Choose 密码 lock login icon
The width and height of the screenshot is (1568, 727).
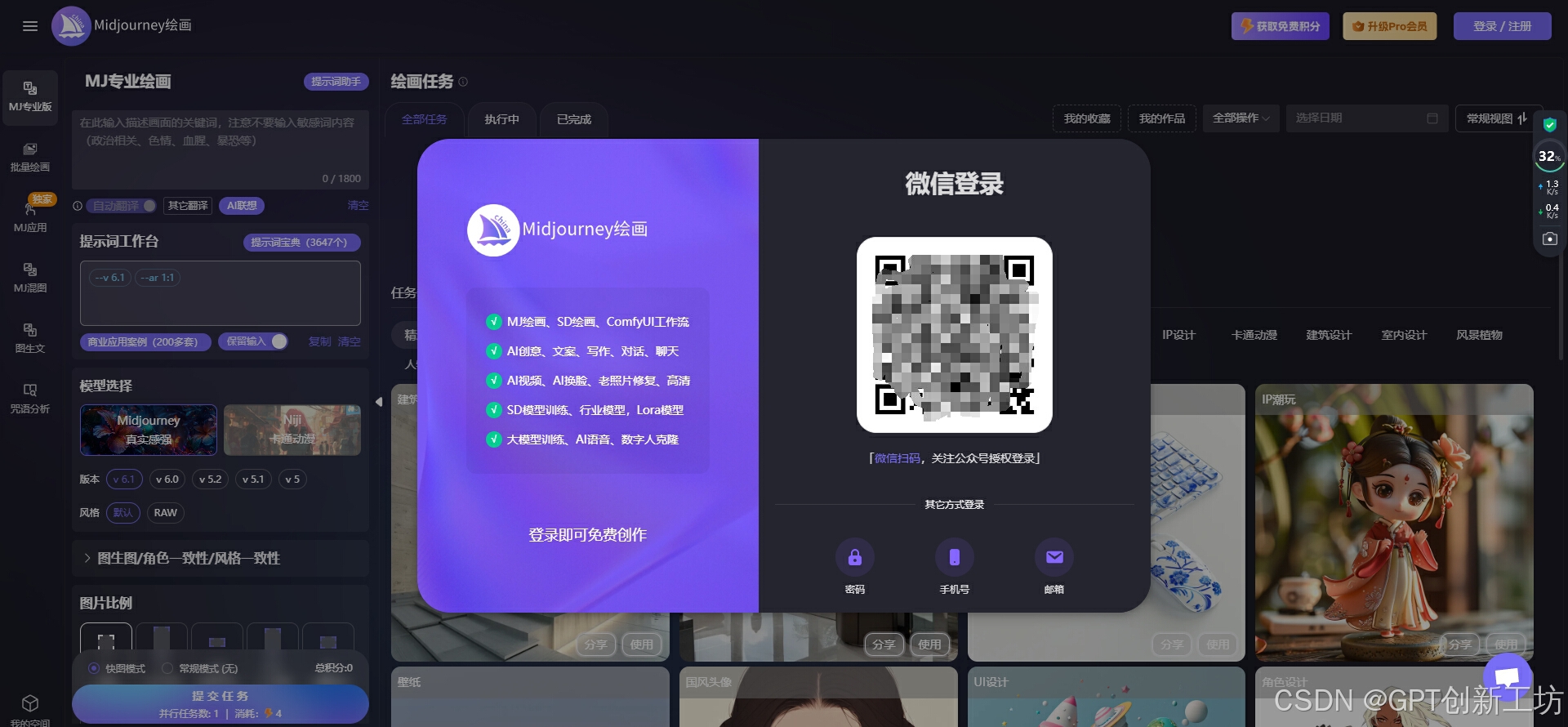pos(854,557)
